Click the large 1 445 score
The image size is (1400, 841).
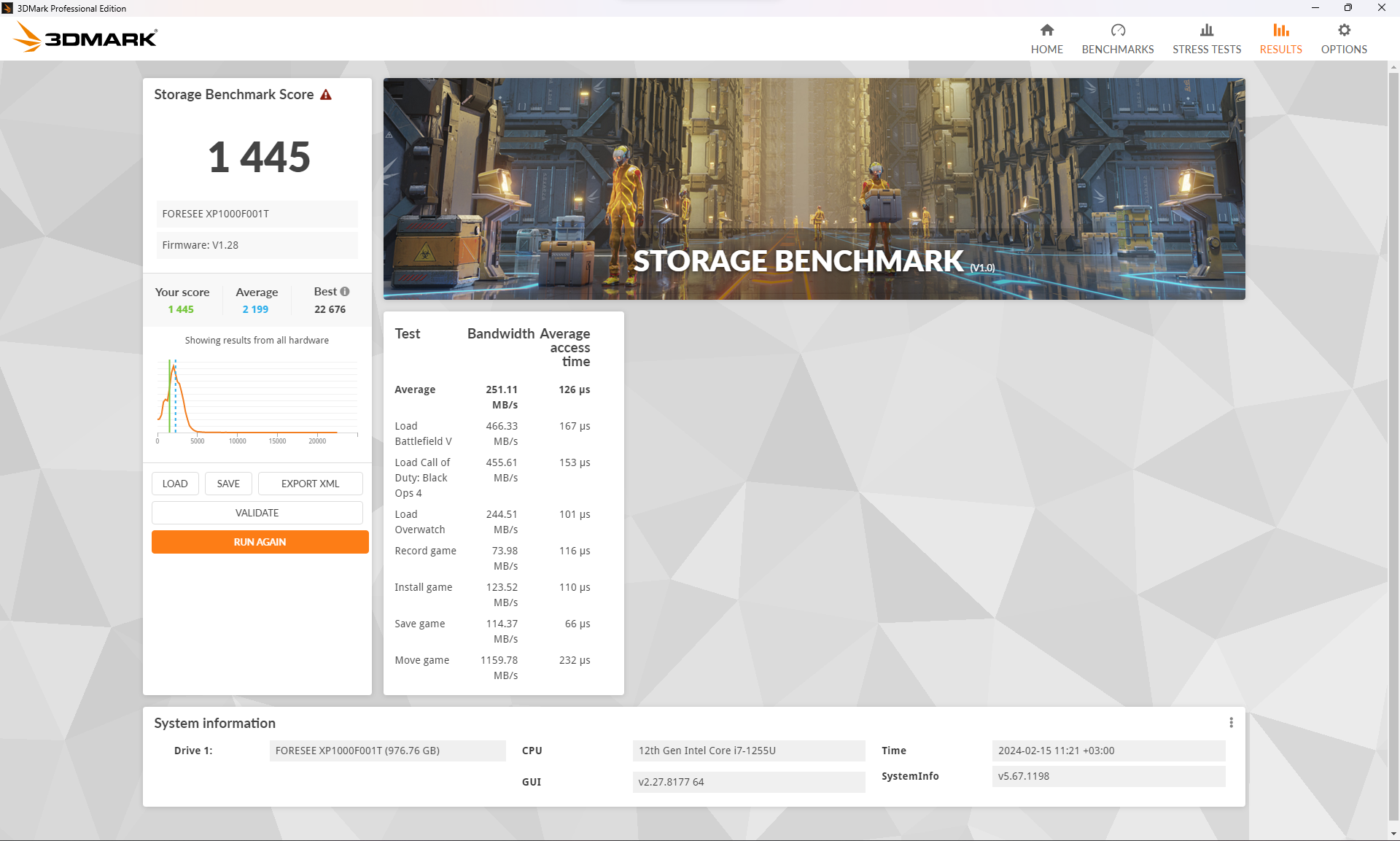(259, 157)
